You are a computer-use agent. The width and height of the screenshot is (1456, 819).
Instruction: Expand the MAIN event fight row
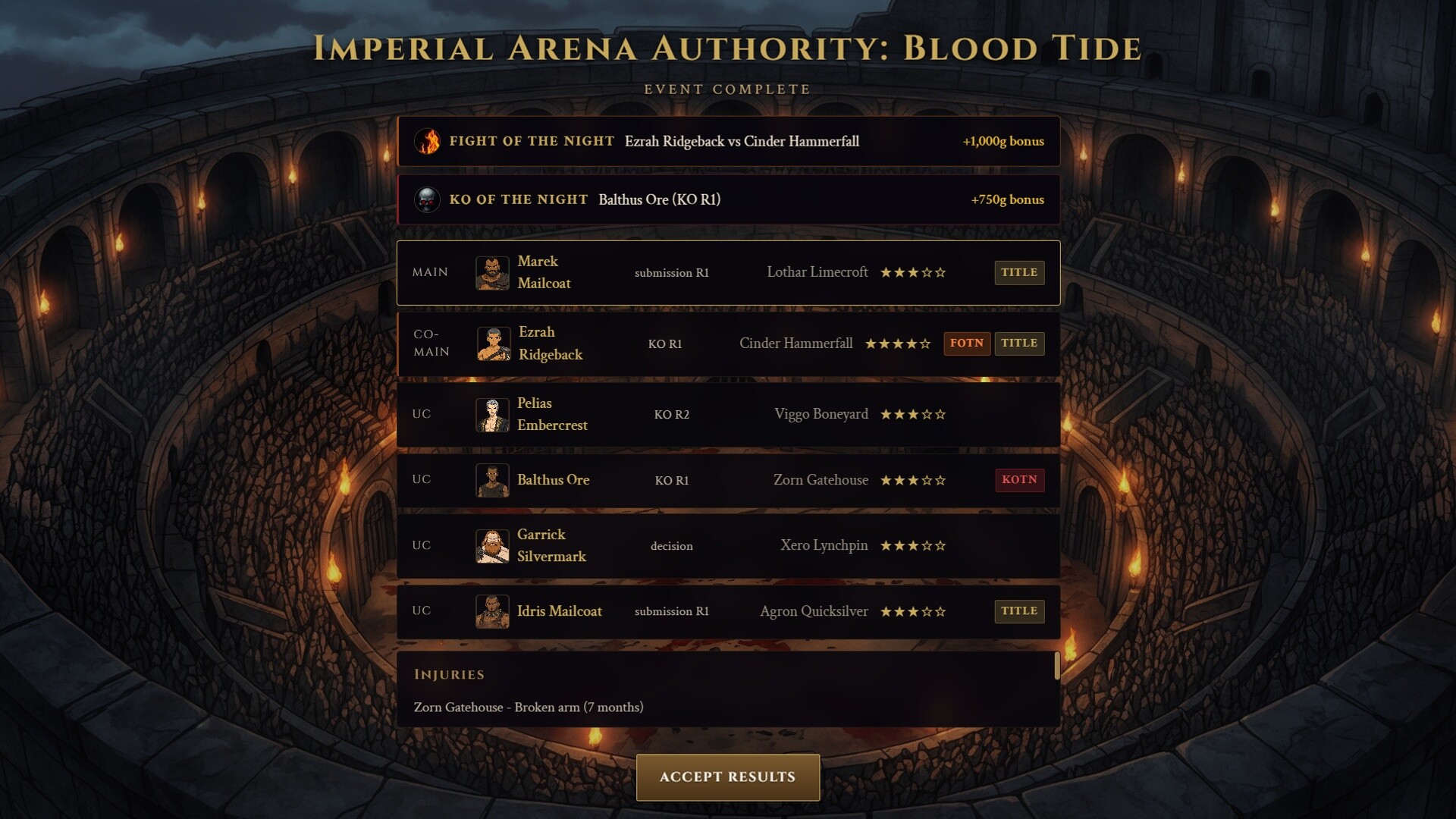(x=728, y=272)
